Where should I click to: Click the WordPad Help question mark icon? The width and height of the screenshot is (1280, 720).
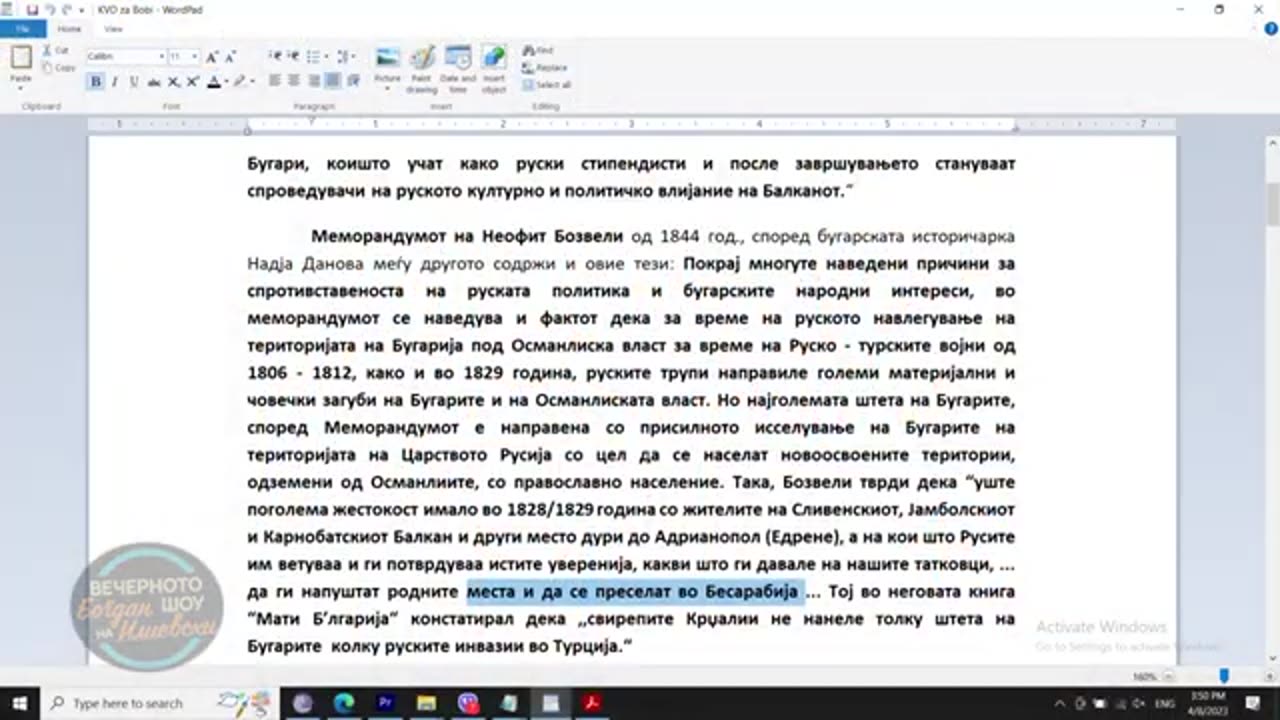[1271, 29]
